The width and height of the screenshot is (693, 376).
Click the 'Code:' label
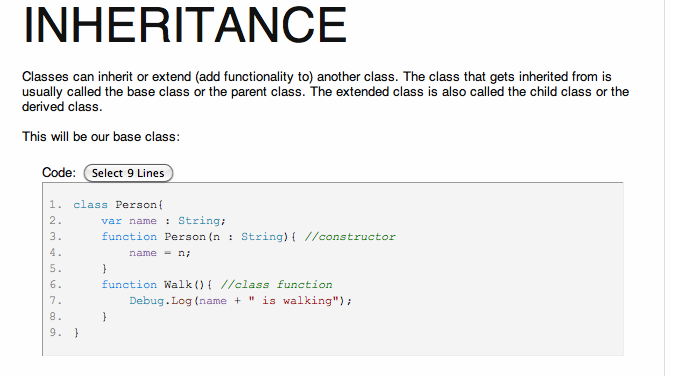click(x=59, y=172)
